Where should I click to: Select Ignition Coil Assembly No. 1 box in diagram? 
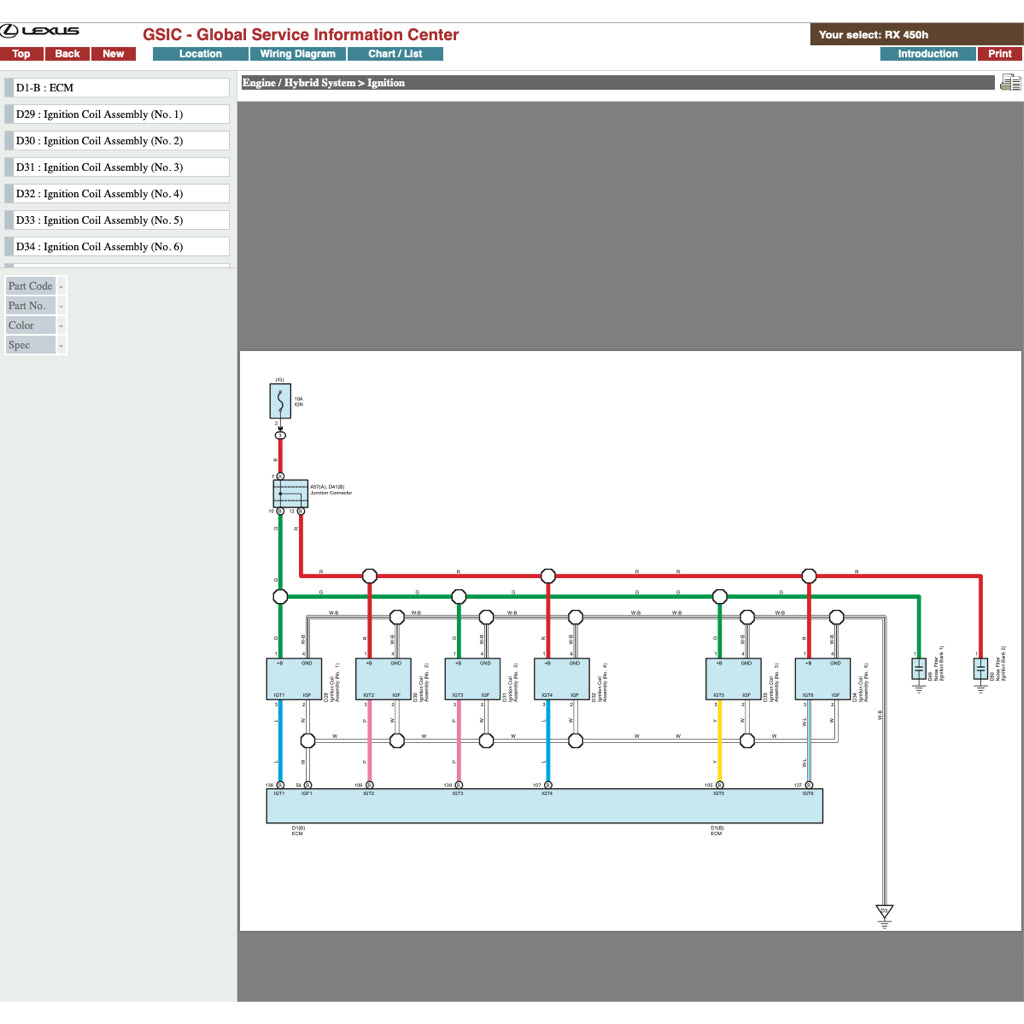(294, 679)
